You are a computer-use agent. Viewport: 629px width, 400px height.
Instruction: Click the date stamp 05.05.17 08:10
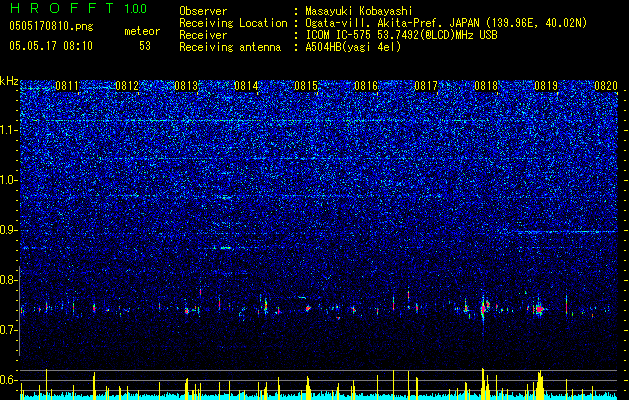pos(51,46)
